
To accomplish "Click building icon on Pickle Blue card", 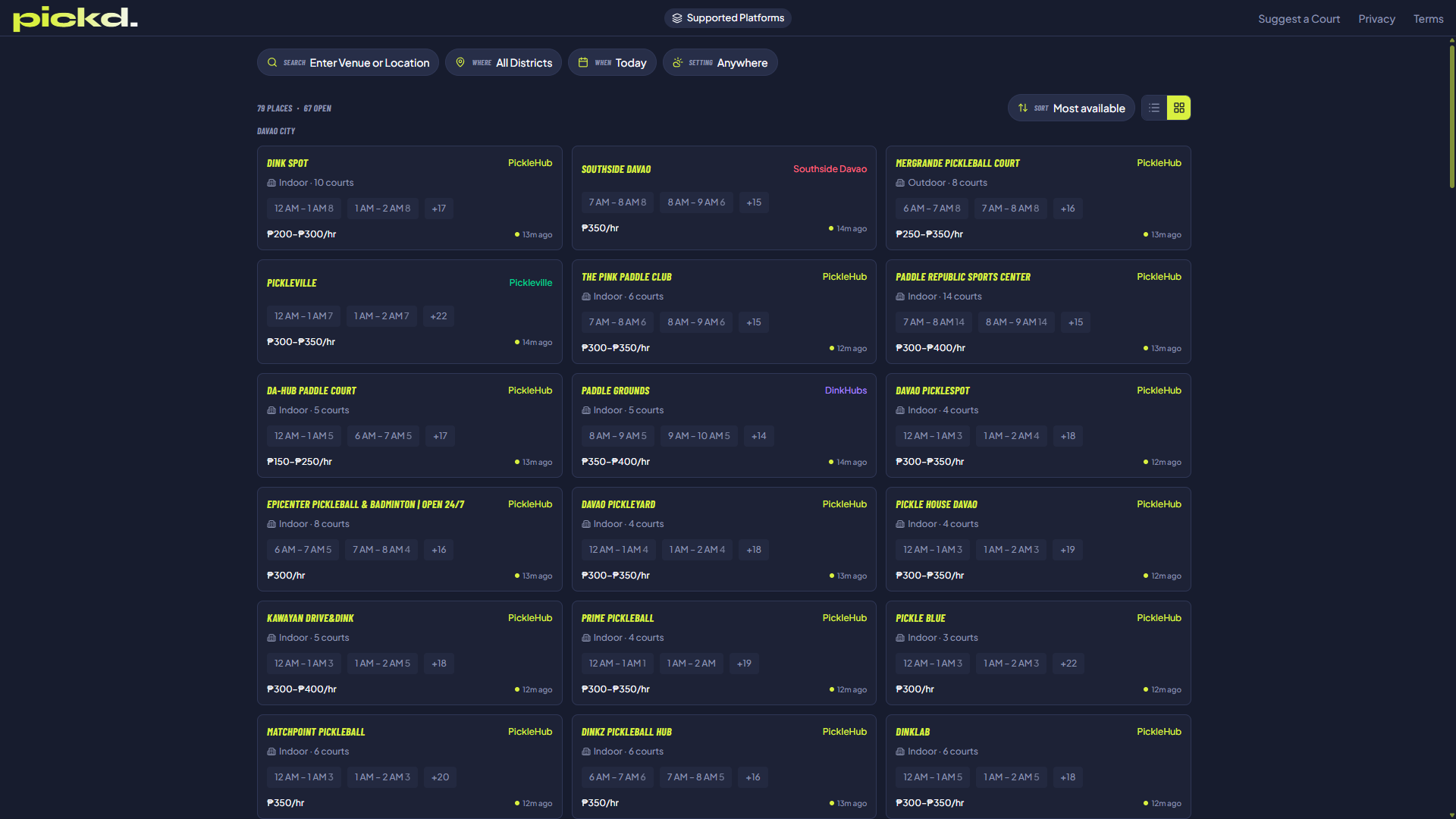I will 900,638.
